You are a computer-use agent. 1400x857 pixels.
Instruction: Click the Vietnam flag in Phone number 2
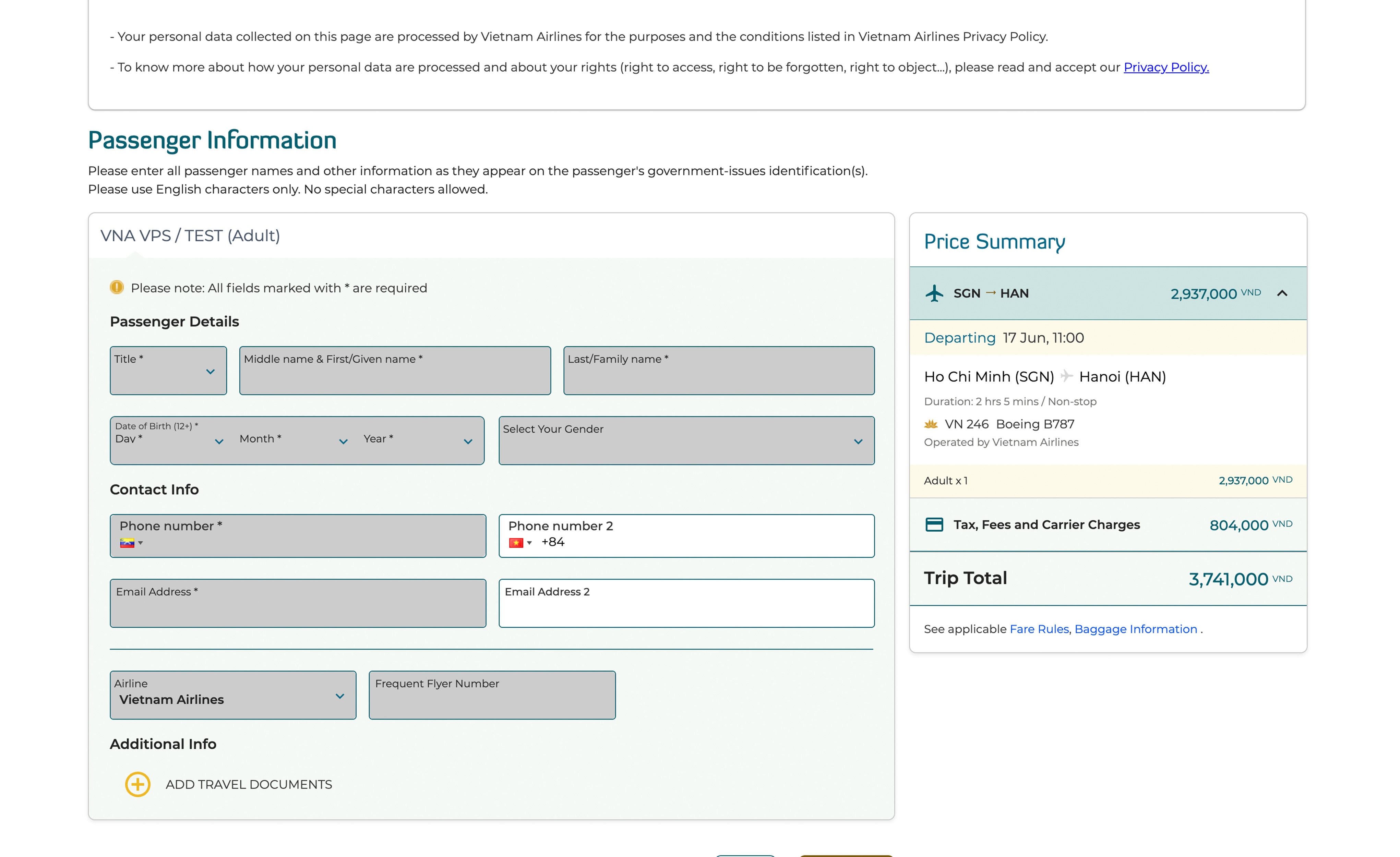pyautogui.click(x=516, y=543)
